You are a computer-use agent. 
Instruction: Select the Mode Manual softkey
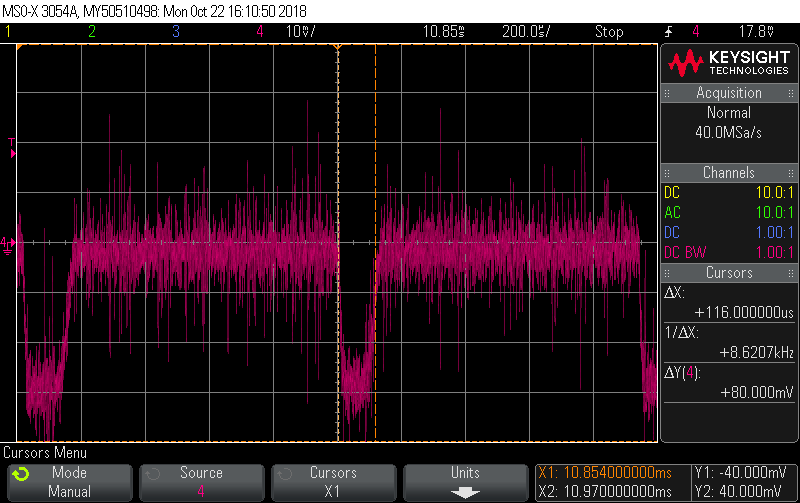tap(70, 483)
